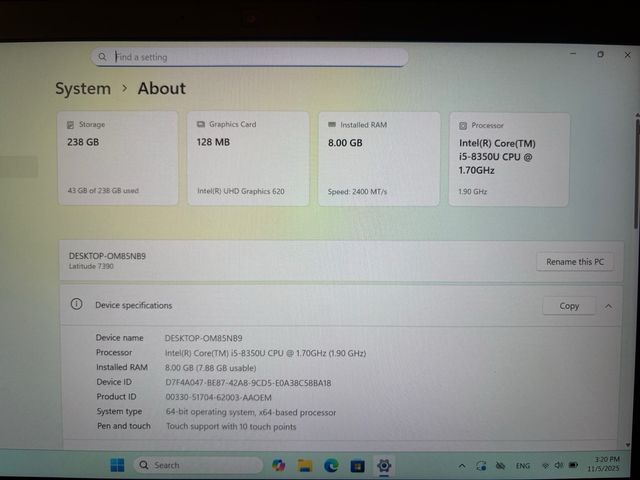Open the Windows Start menu
This screenshot has height=480, width=640.
click(118, 465)
